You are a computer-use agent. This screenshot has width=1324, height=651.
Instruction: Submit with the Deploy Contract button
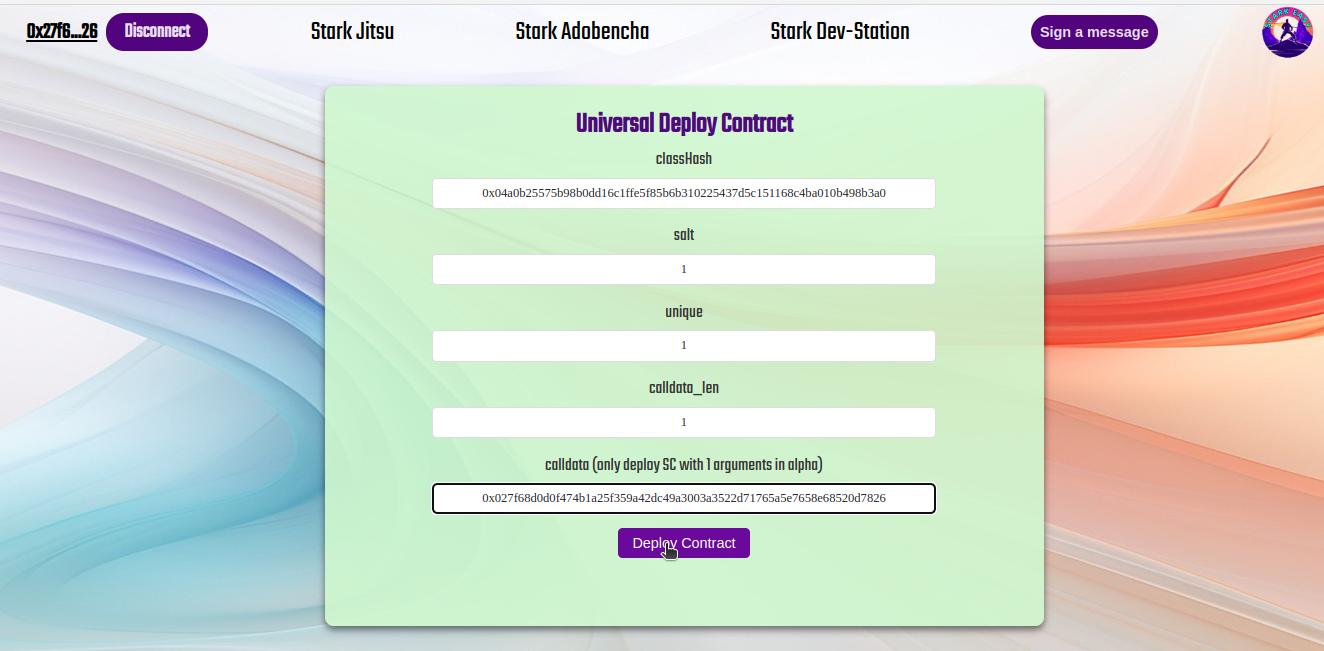684,543
